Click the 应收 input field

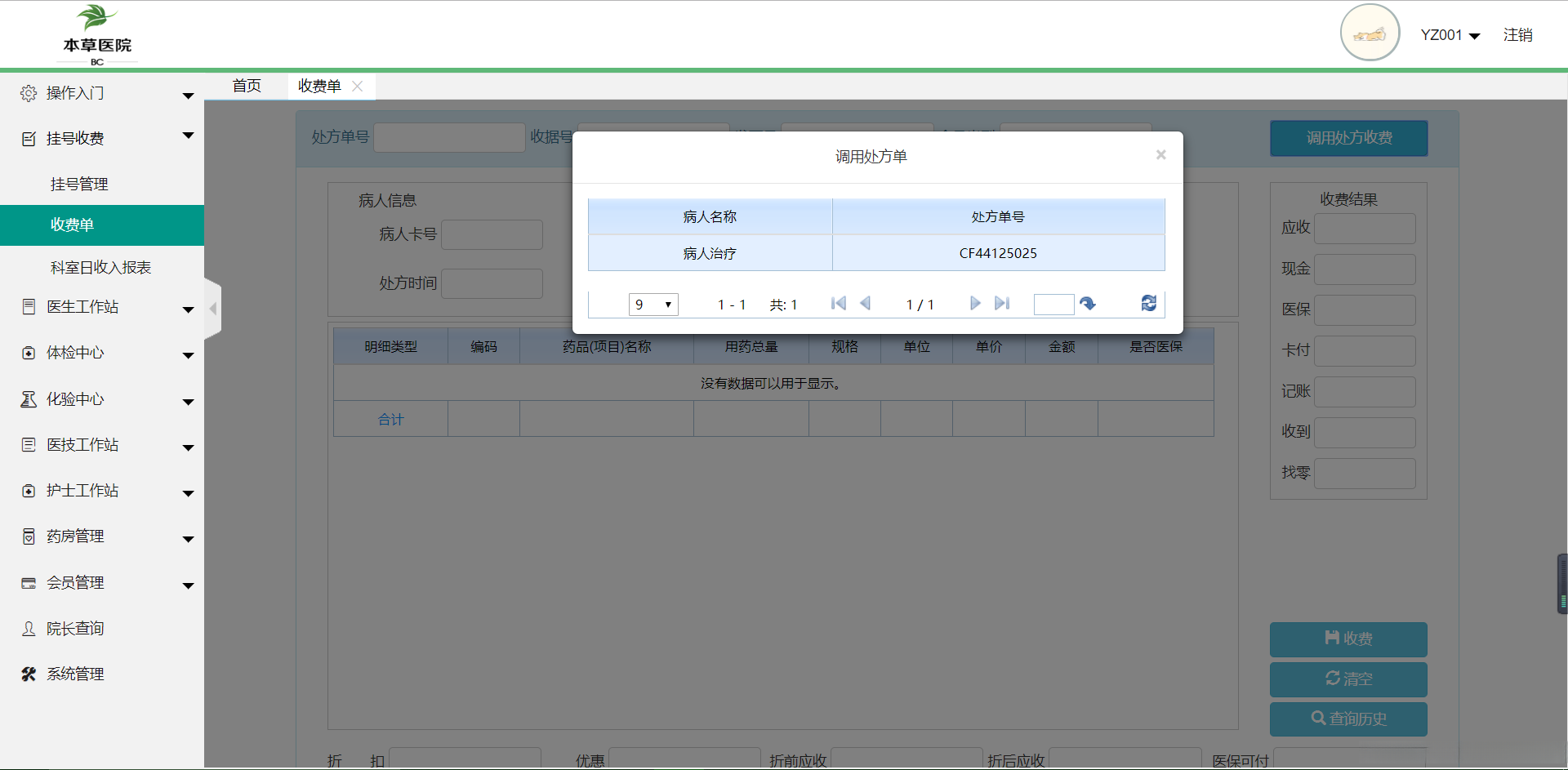point(1365,229)
